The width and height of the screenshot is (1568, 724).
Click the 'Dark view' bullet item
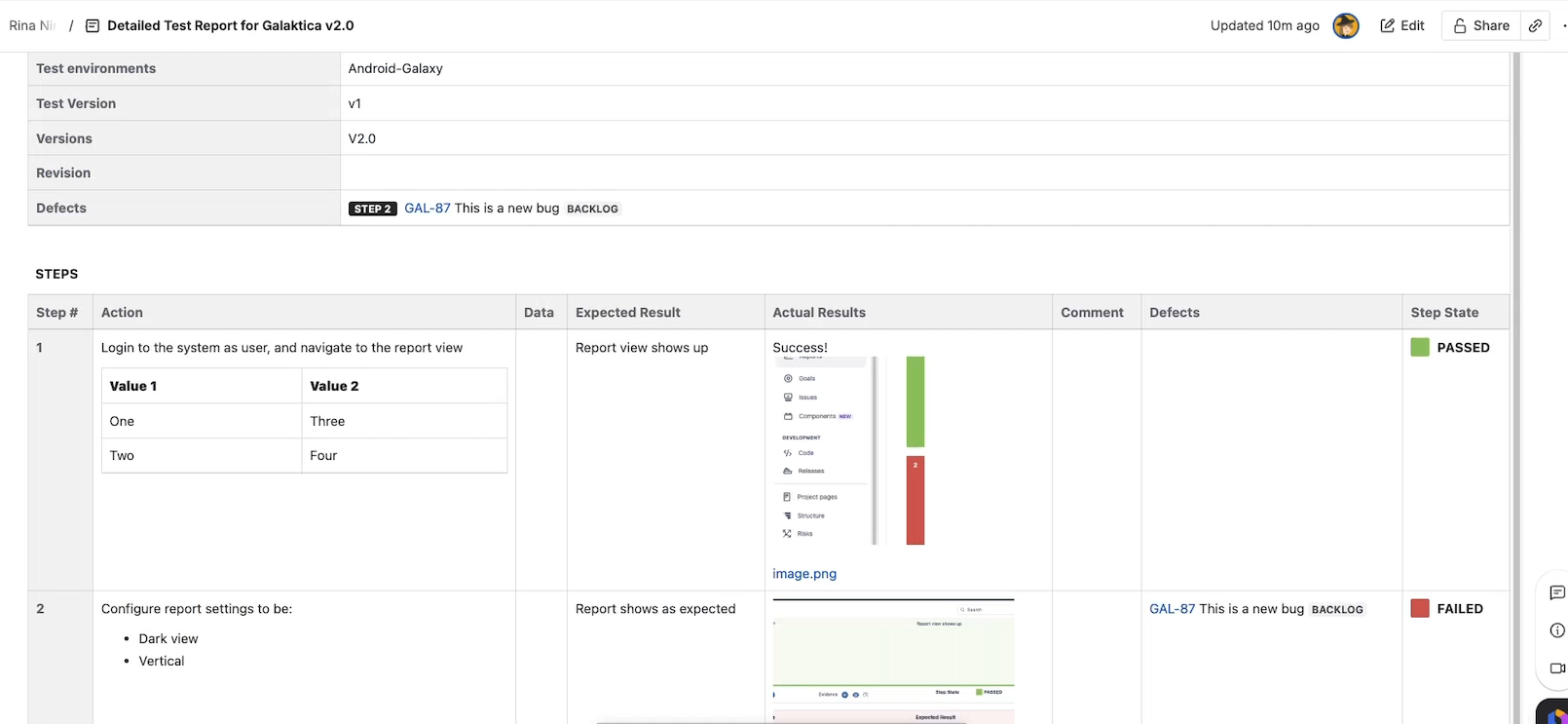168,639
